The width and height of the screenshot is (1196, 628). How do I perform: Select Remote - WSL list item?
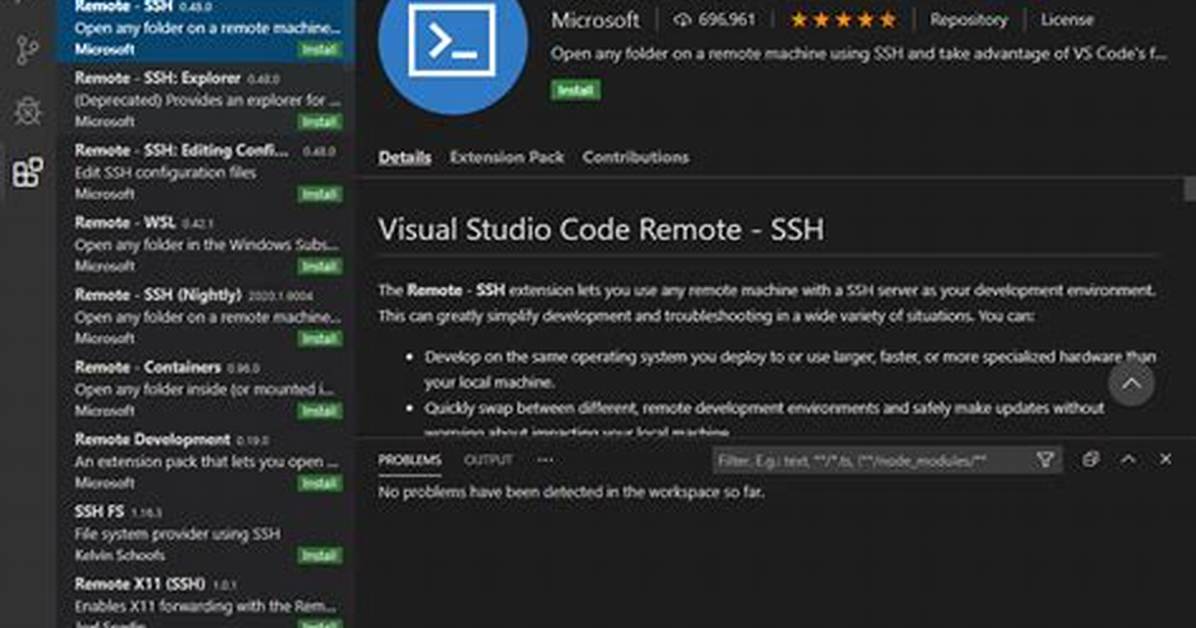click(x=206, y=244)
